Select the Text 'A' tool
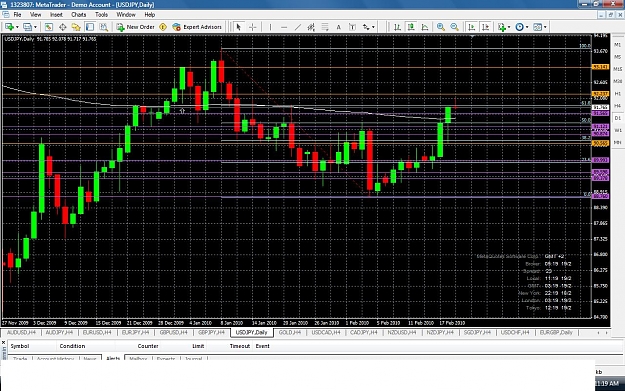The width and height of the screenshot is (625, 391). coord(338,27)
